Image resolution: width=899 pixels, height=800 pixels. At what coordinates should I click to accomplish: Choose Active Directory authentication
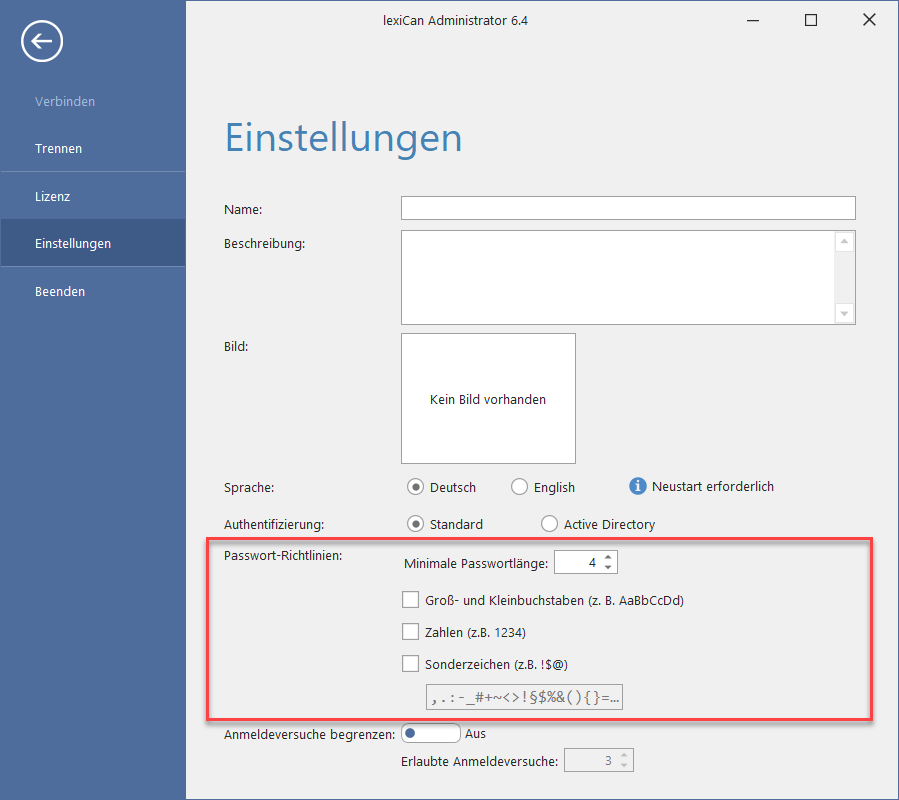[x=549, y=524]
